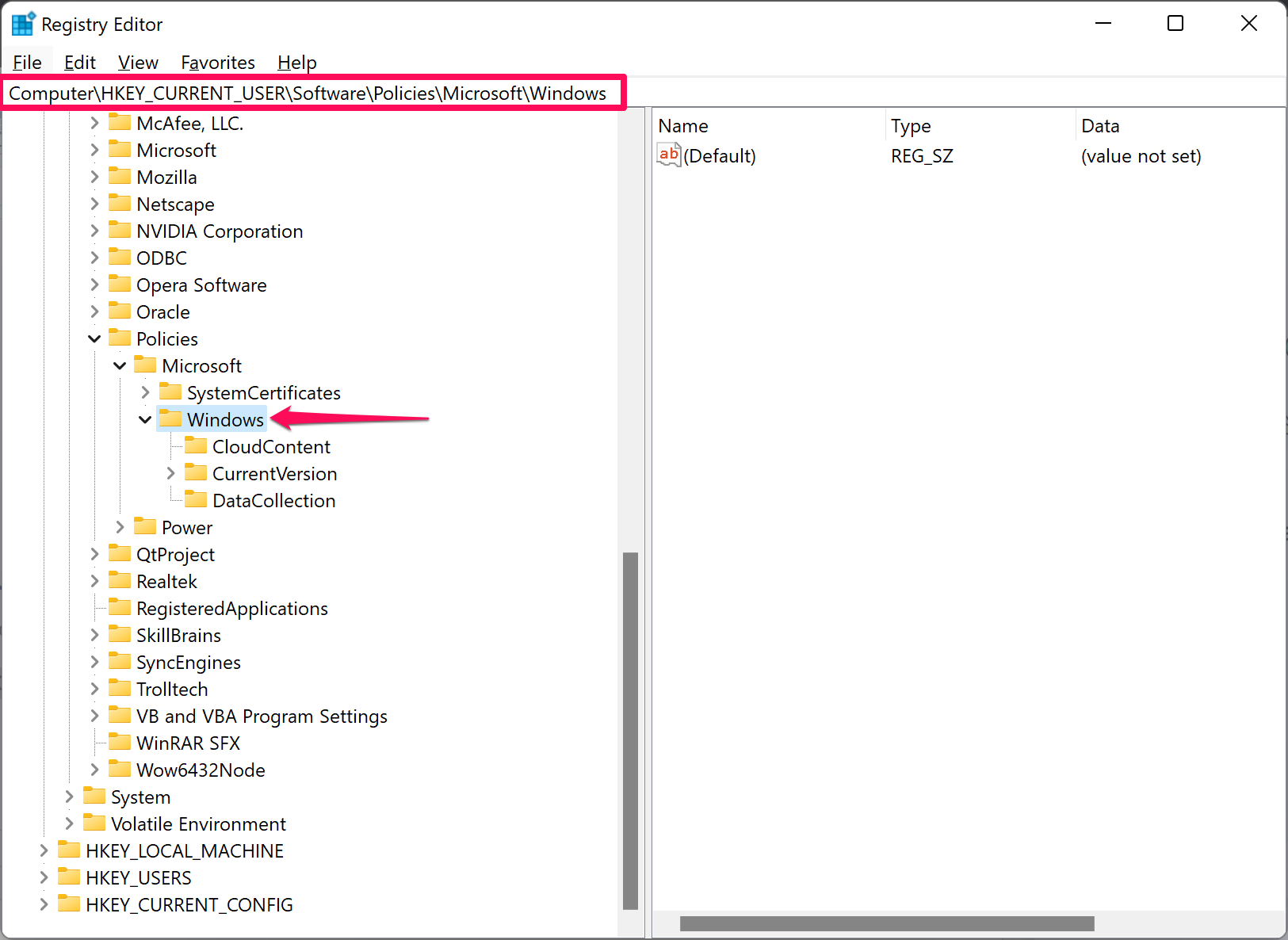
Task: Click the SystemCertificates folder icon
Action: (170, 392)
